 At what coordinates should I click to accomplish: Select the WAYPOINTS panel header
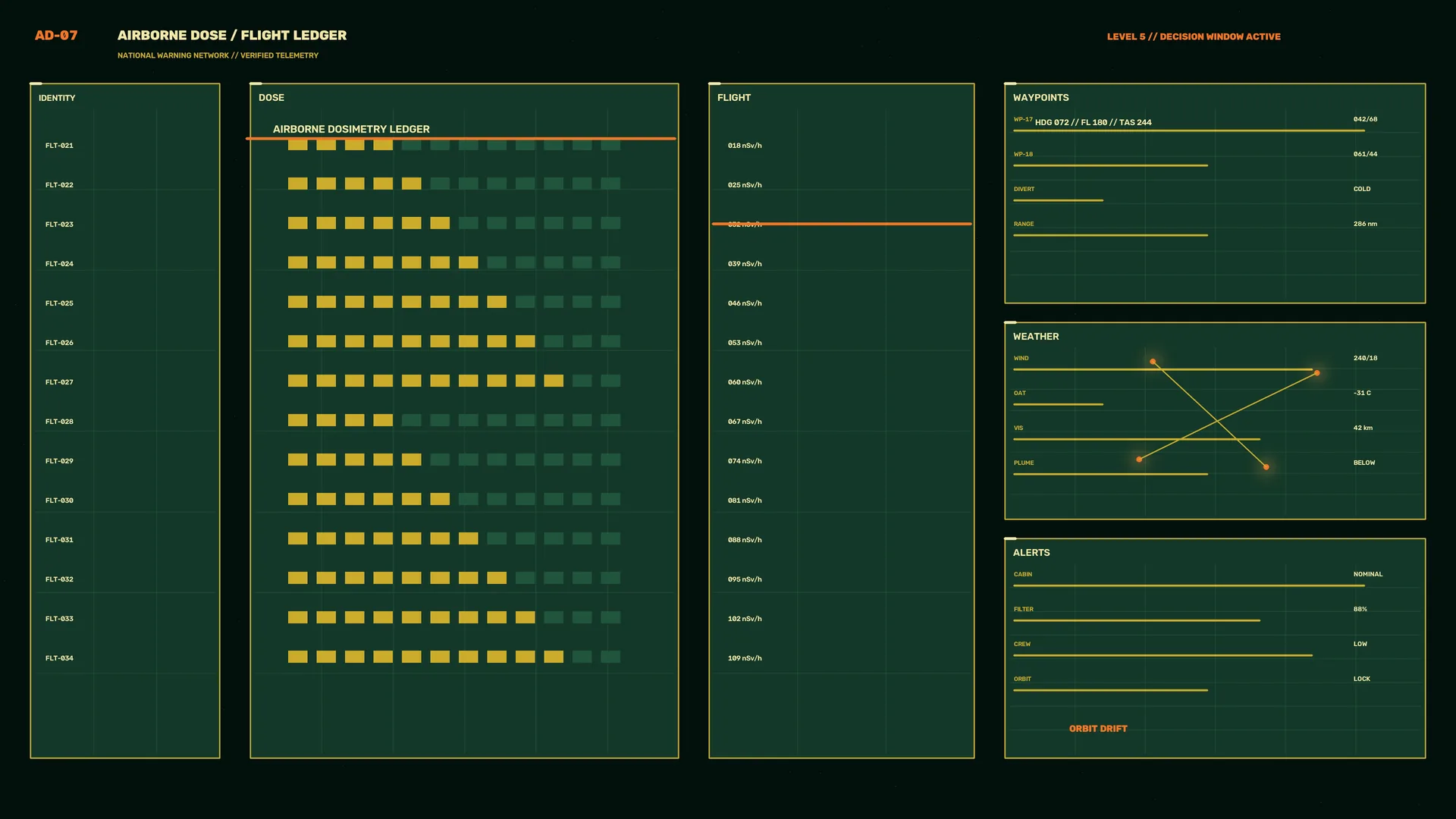point(1041,98)
